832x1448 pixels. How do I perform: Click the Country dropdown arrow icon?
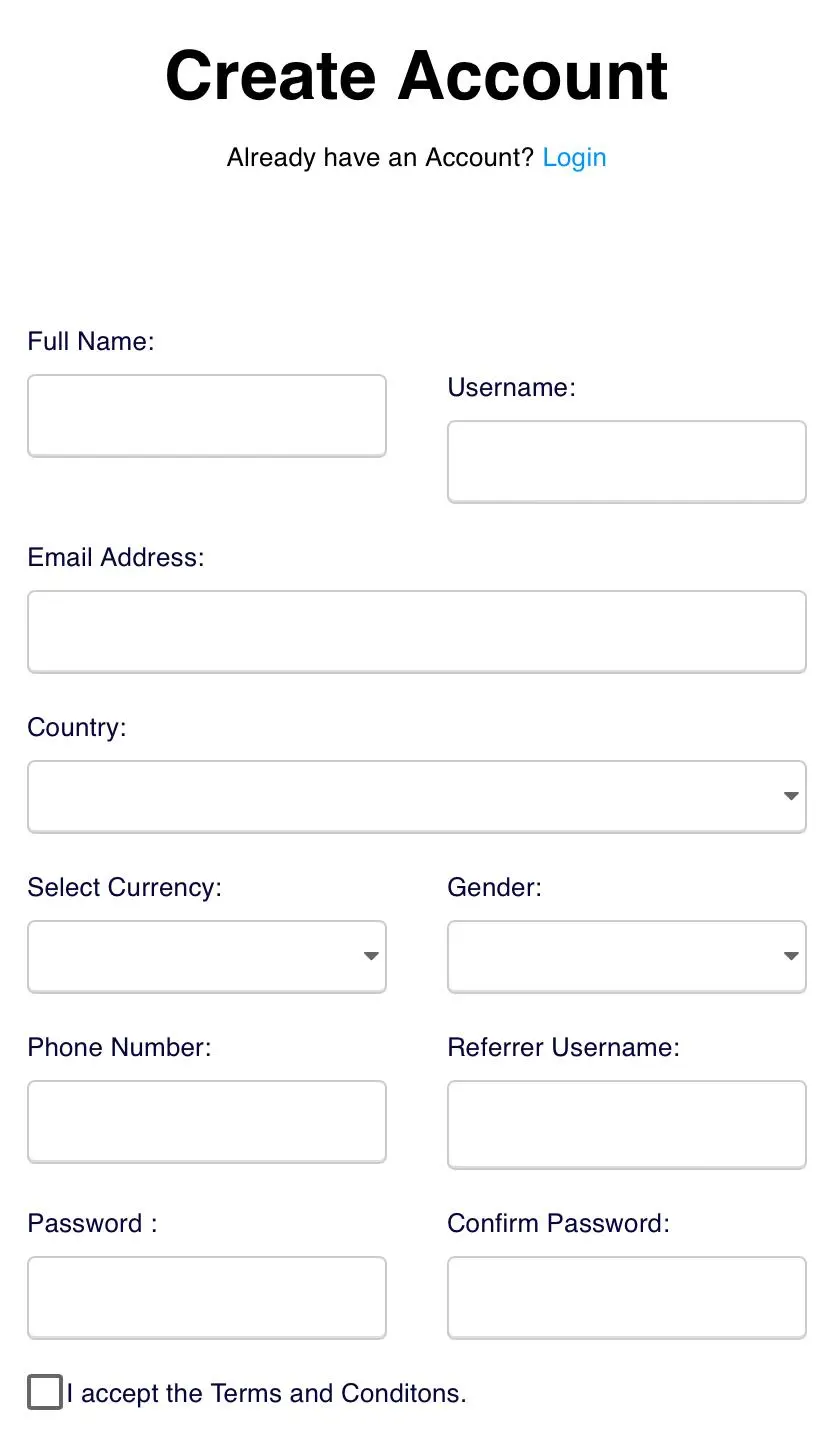[791, 797]
